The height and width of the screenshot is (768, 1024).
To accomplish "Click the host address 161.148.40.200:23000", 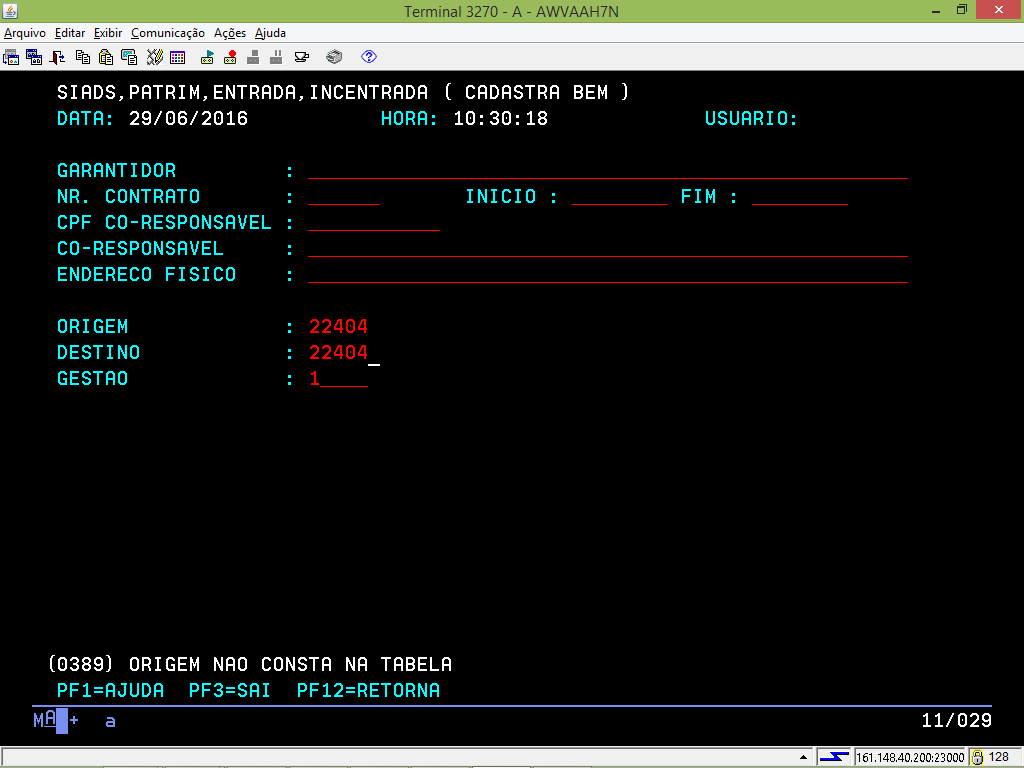I will (x=910, y=758).
